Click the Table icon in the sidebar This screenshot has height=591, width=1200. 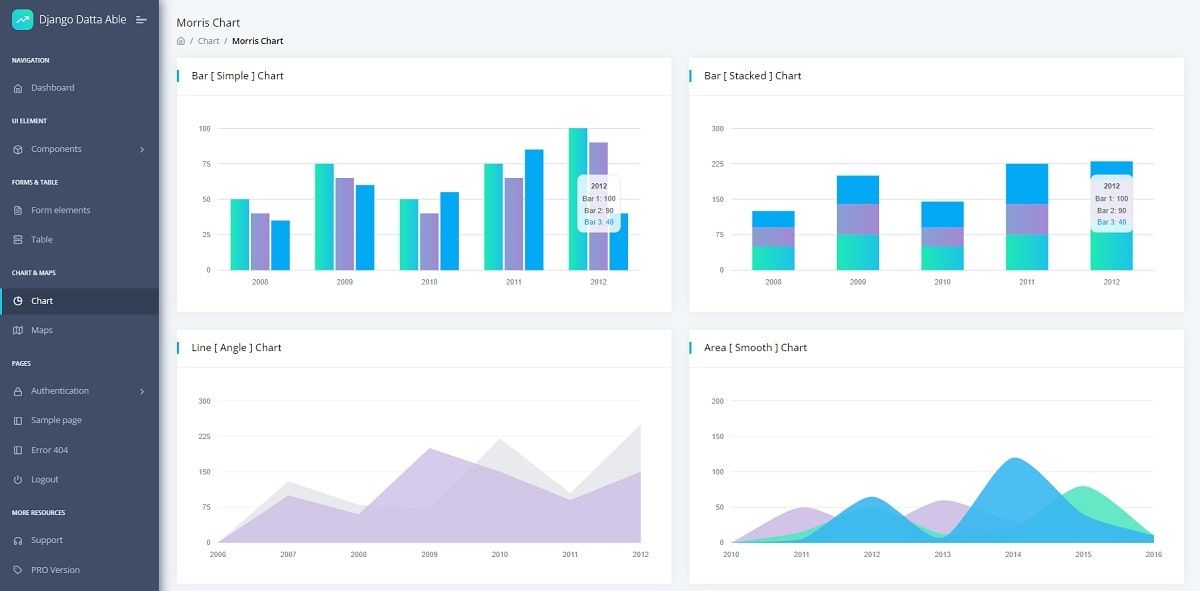pos(16,239)
